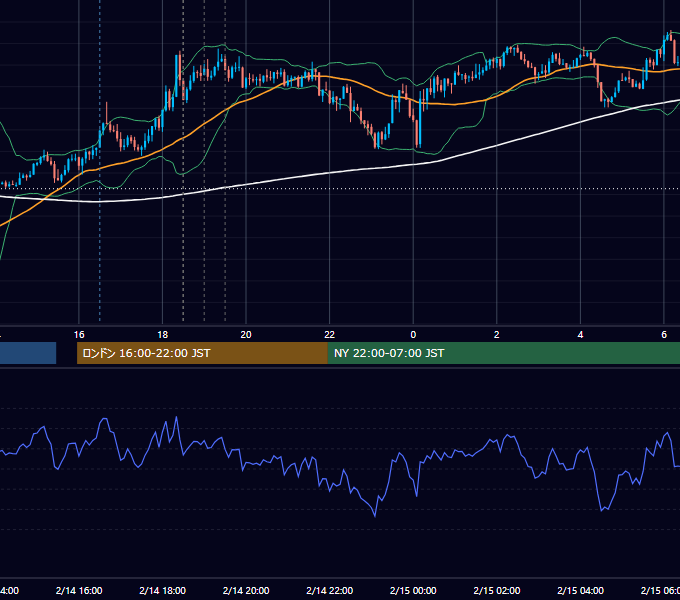Click the 2/15 02:00 date label
Image resolution: width=680 pixels, height=600 pixels.
click(x=497, y=590)
